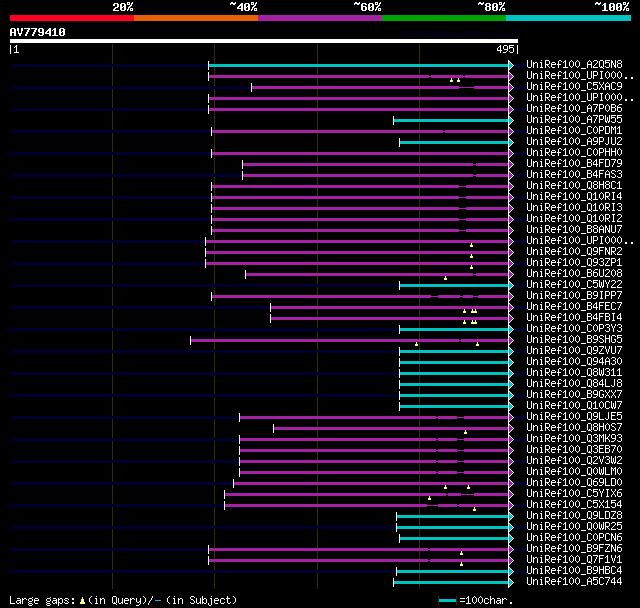The height and width of the screenshot is (608, 640).
Task: Click the UniRef100_Q10CW7 label
Action: 574,406
